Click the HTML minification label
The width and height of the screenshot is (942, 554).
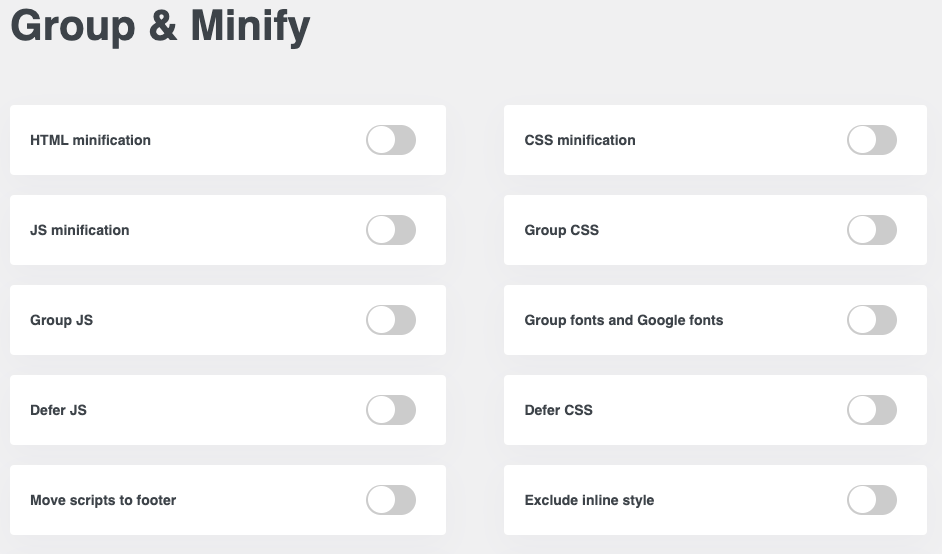(90, 140)
